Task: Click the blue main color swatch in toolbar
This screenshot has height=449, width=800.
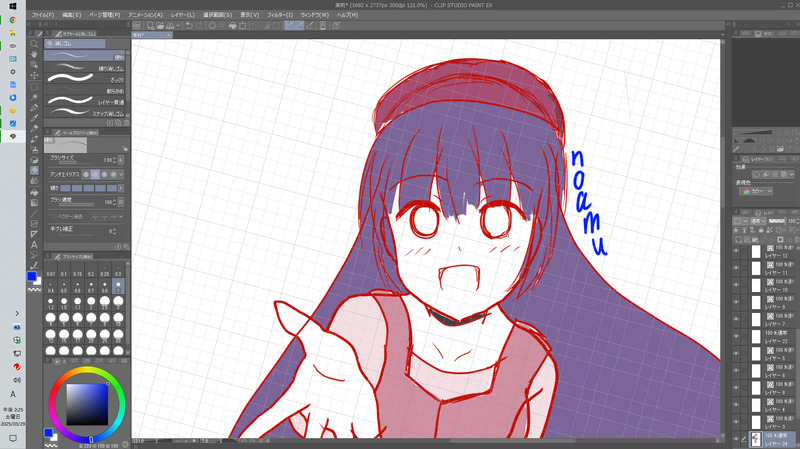Action: (32, 276)
